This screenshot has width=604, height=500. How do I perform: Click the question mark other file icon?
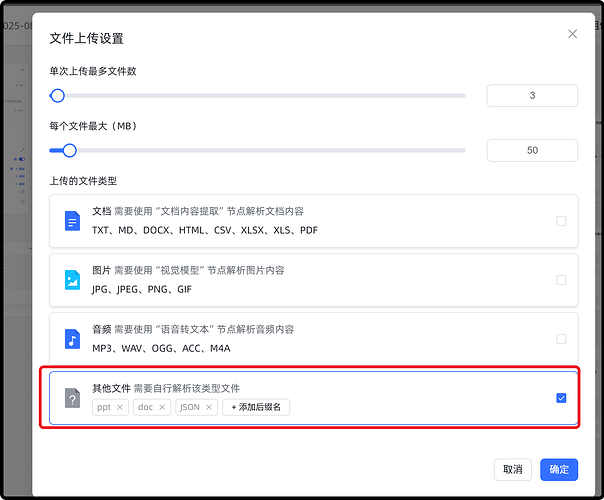coord(72,398)
